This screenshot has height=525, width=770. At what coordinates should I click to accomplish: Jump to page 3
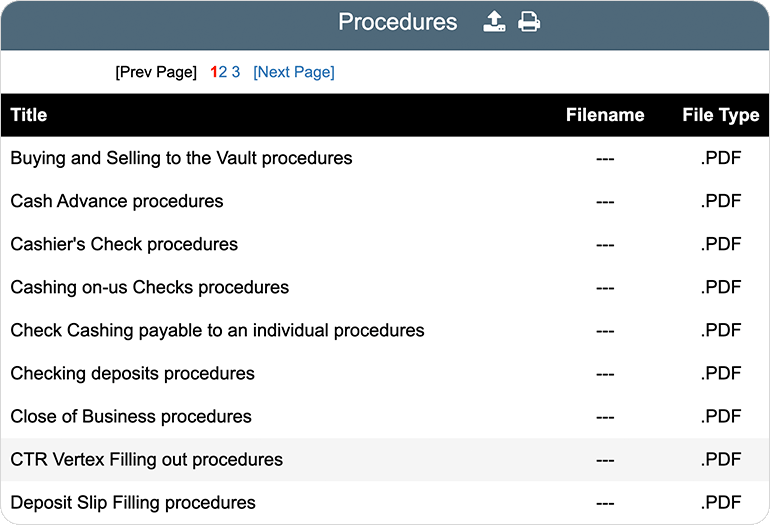tap(236, 72)
